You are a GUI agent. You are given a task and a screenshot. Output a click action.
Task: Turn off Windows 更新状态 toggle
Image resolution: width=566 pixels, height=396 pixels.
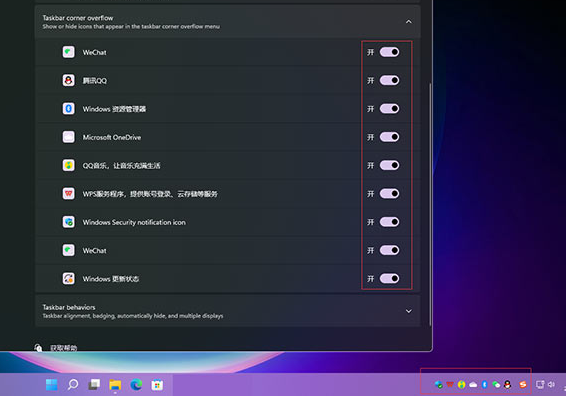click(389, 279)
